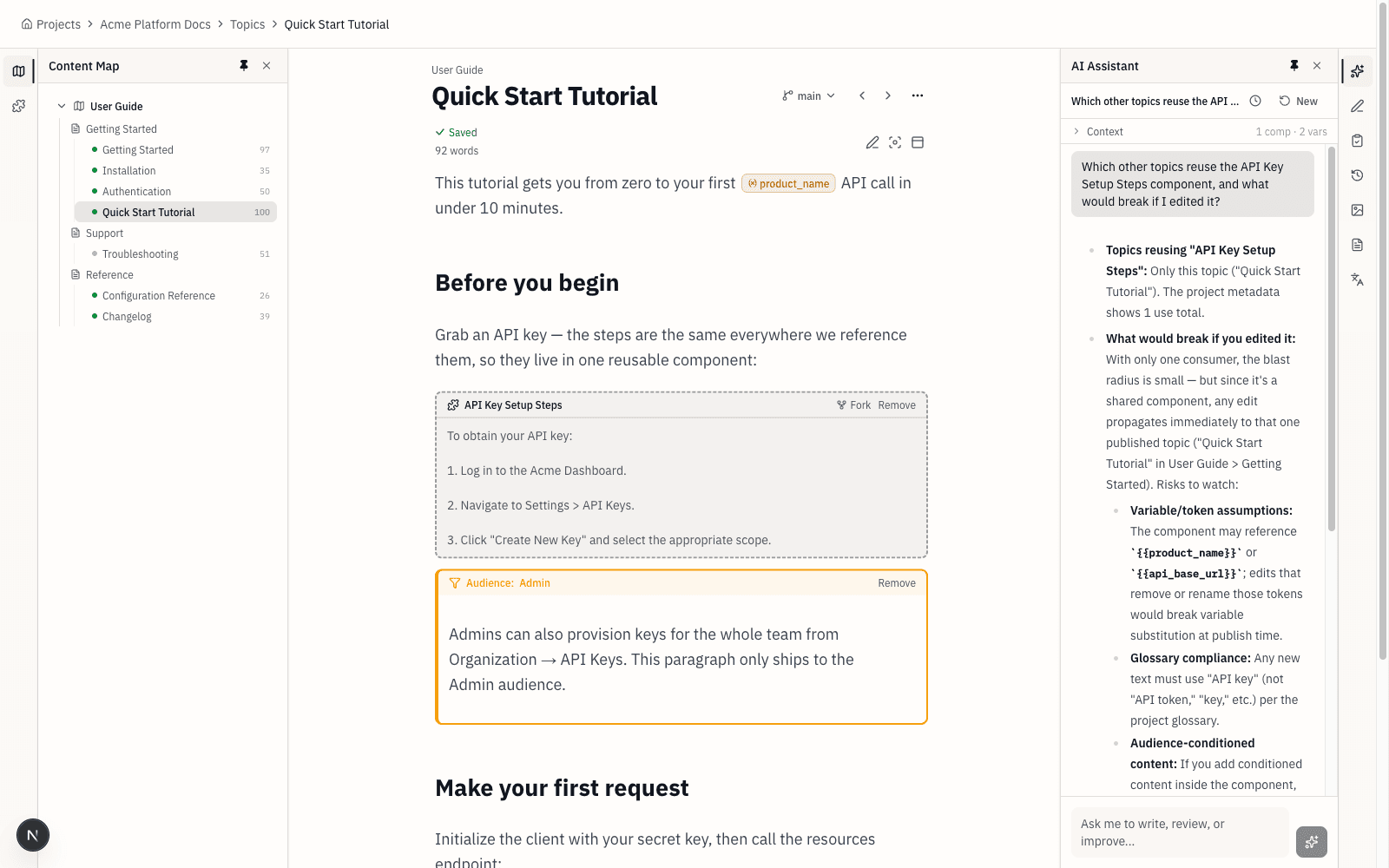Viewport: 1389px width, 868px height.
Task: Collapse the User Guide tree node
Action: click(62, 106)
